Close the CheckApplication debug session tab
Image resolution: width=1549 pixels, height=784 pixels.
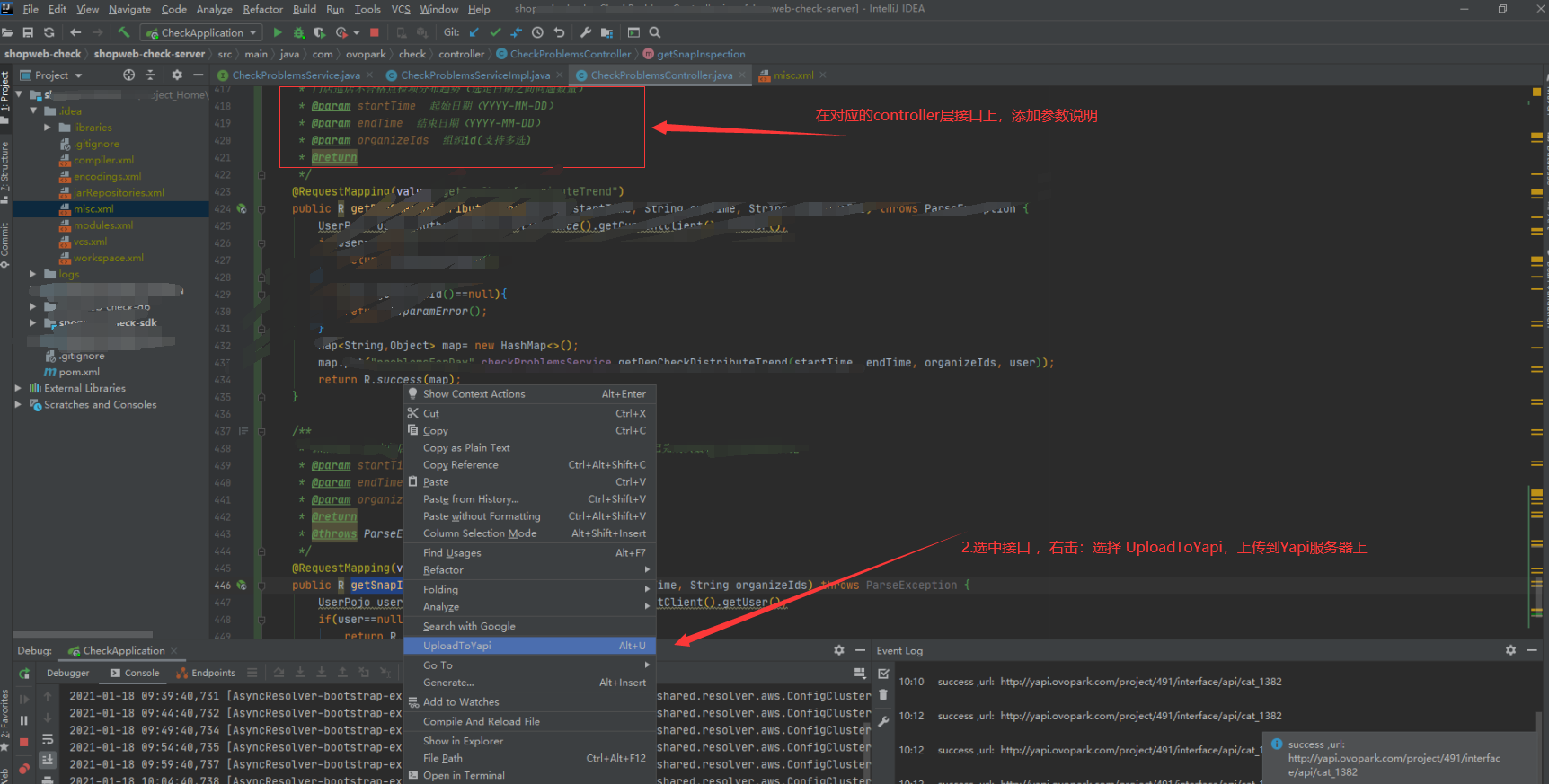tap(173, 651)
